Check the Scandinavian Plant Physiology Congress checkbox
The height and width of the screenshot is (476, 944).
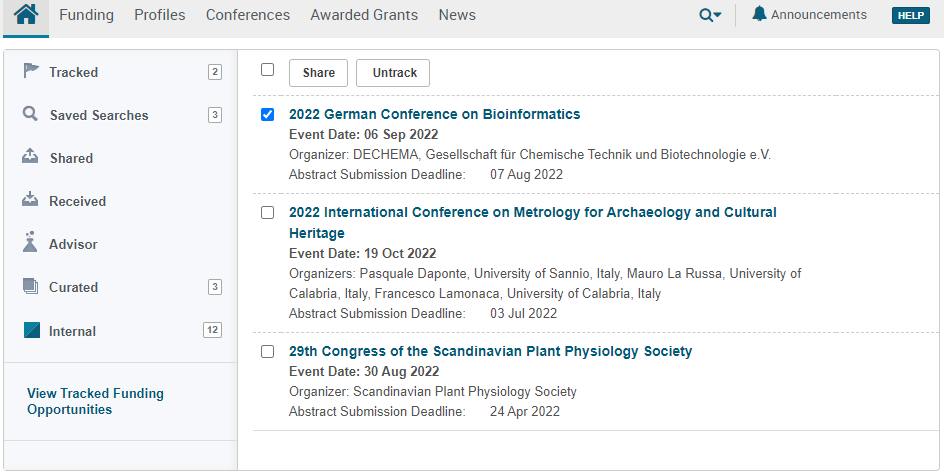tap(267, 351)
